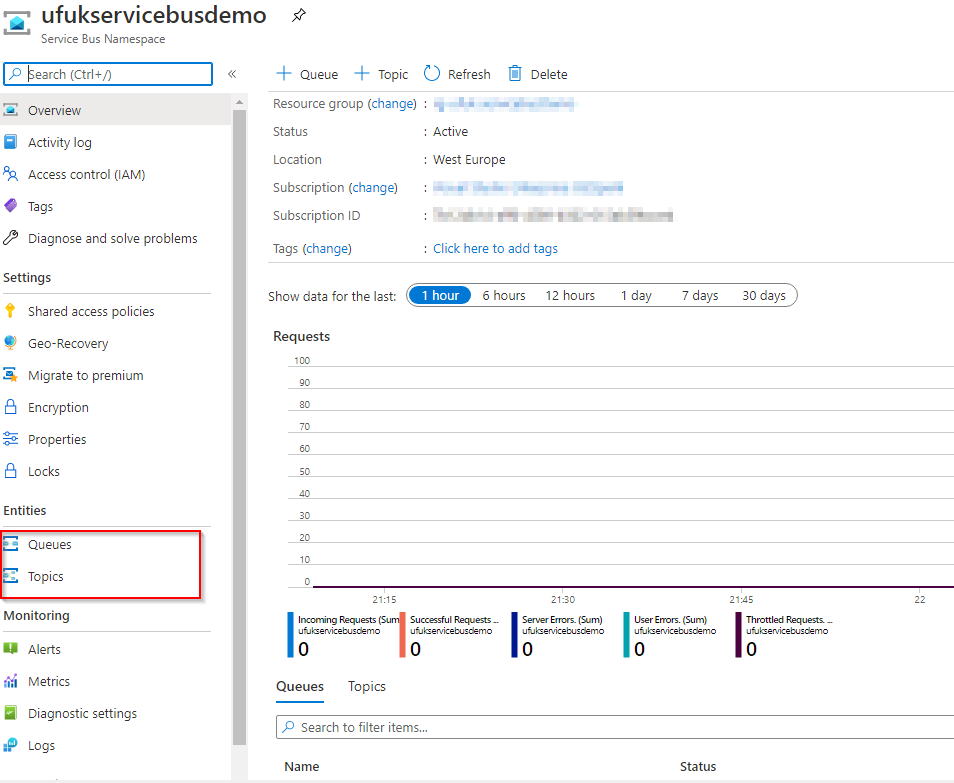
Task: Click the Queues entity icon
Action: click(x=10, y=543)
